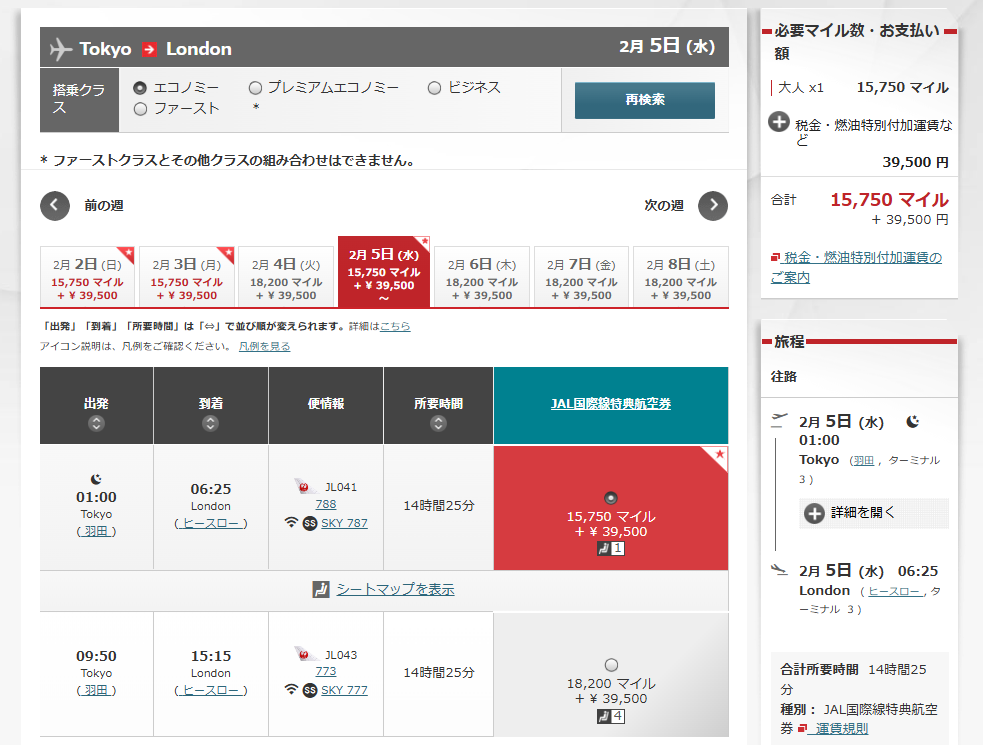This screenshot has height=745, width=983.
Task: Open the ヒースロー link in the itinerary panel
Action: pyautogui.click(x=894, y=591)
